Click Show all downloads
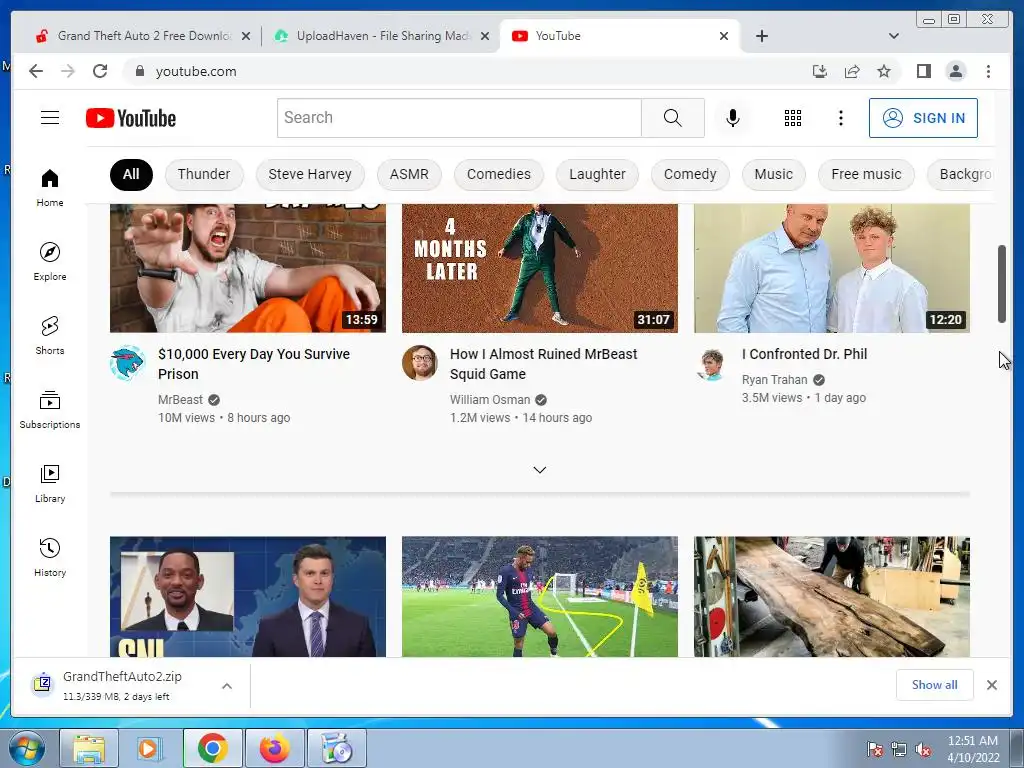The width and height of the screenshot is (1024, 768). point(935,684)
